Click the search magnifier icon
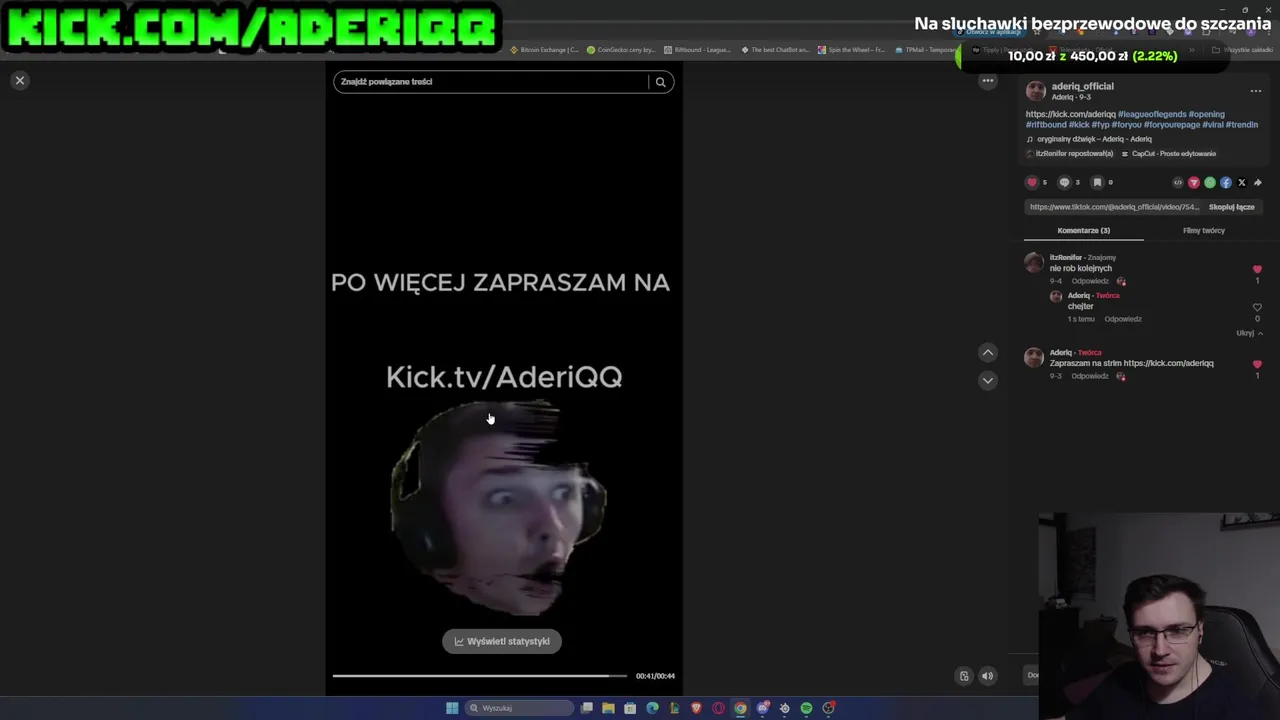 660,82
